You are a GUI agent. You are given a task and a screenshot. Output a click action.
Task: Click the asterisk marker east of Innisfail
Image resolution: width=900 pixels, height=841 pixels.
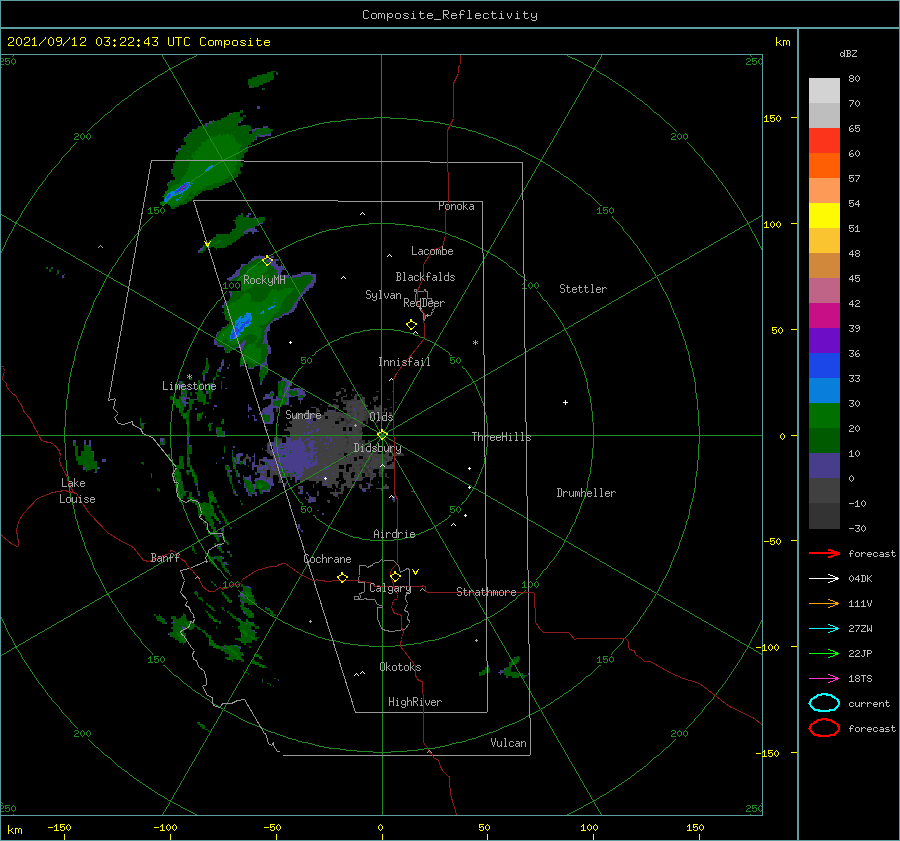point(475,343)
